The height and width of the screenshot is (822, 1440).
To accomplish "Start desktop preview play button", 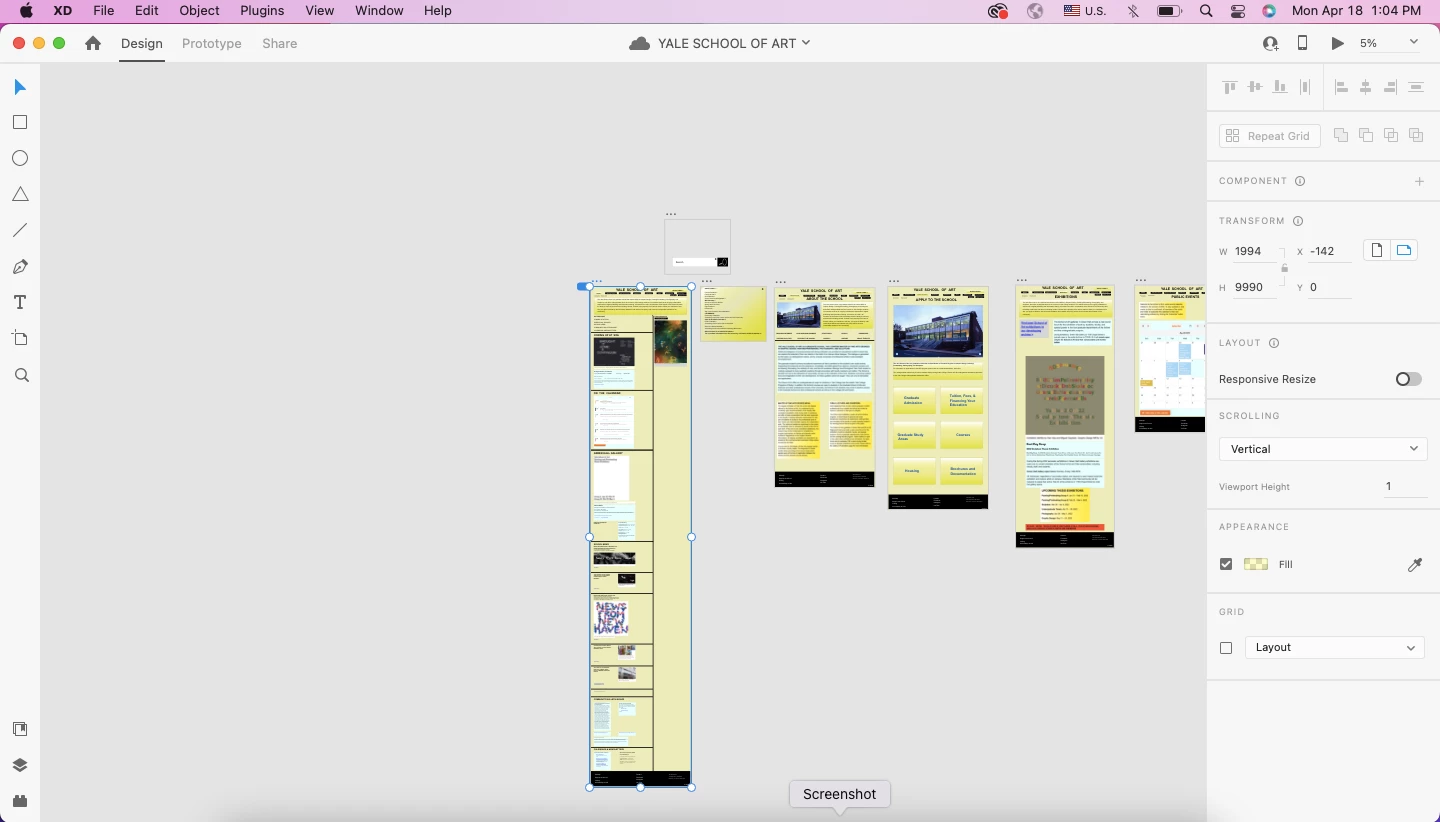I will tap(1337, 43).
